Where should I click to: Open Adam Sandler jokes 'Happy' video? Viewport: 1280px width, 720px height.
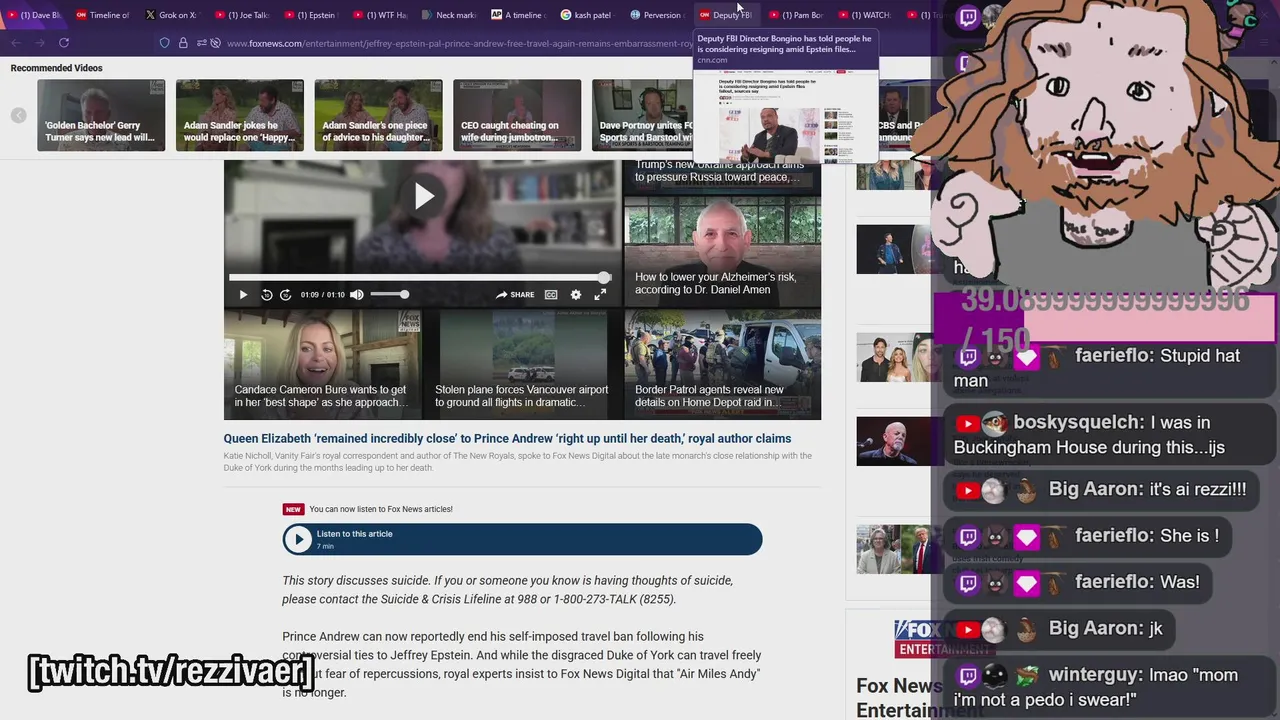[x=240, y=115]
